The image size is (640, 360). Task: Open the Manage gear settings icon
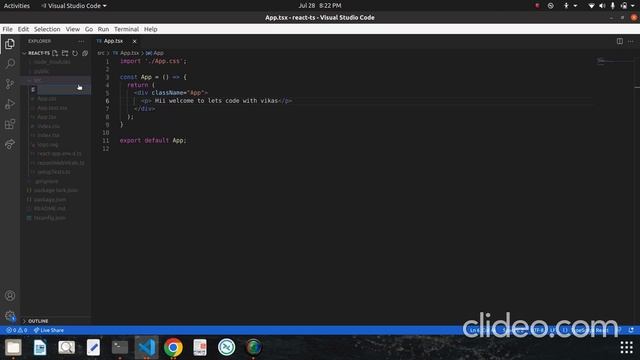point(10,316)
